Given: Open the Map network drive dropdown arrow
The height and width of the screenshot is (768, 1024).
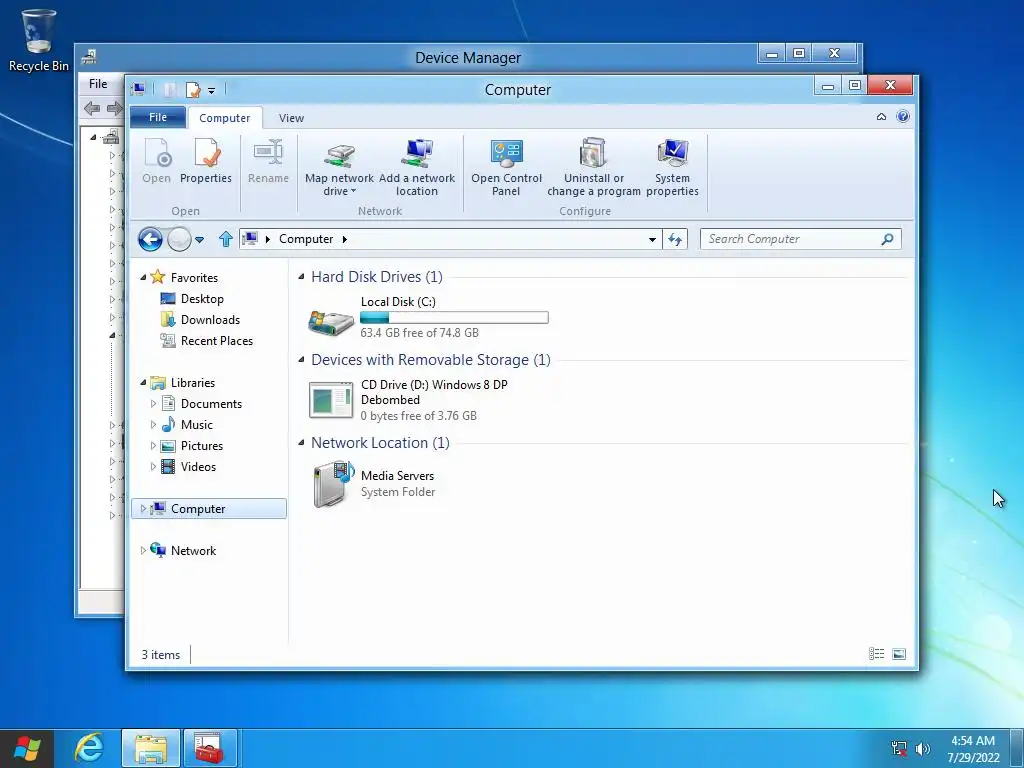Looking at the screenshot, I should 353,191.
